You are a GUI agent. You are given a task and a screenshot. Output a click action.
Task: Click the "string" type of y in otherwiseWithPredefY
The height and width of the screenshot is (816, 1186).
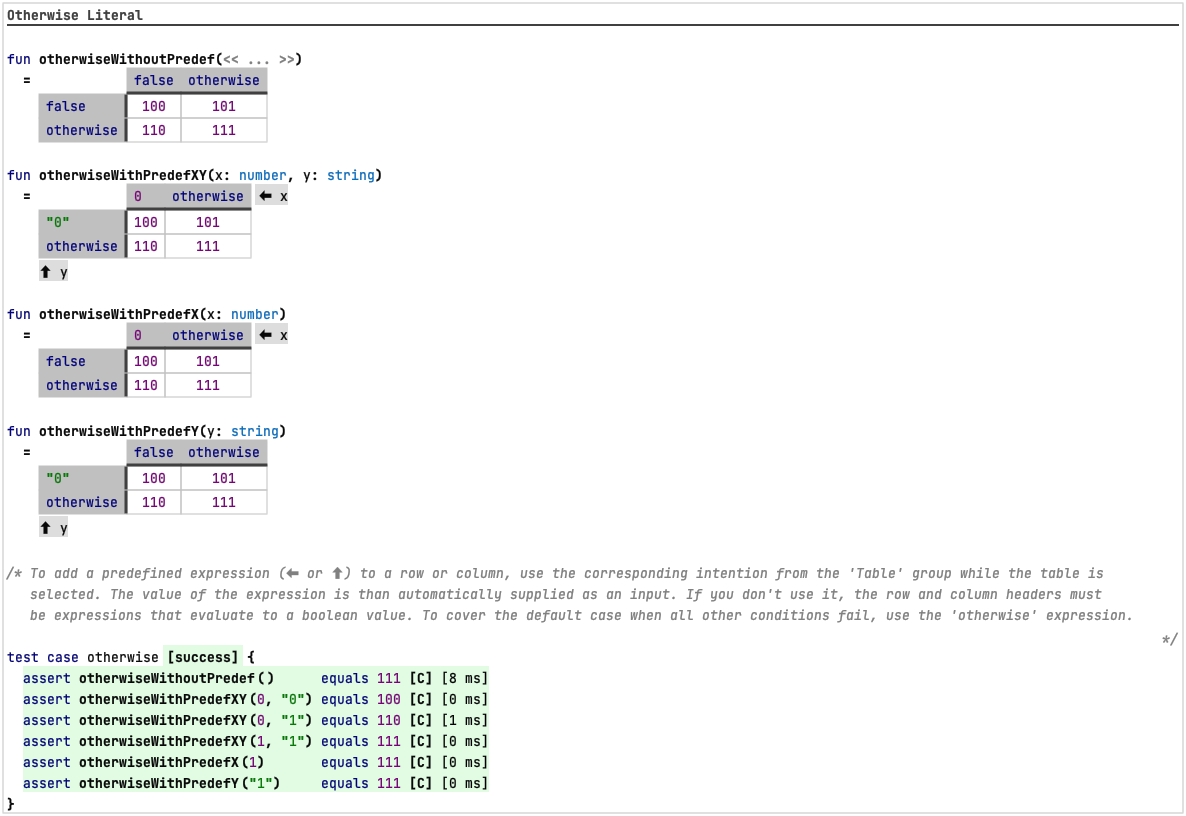(255, 432)
